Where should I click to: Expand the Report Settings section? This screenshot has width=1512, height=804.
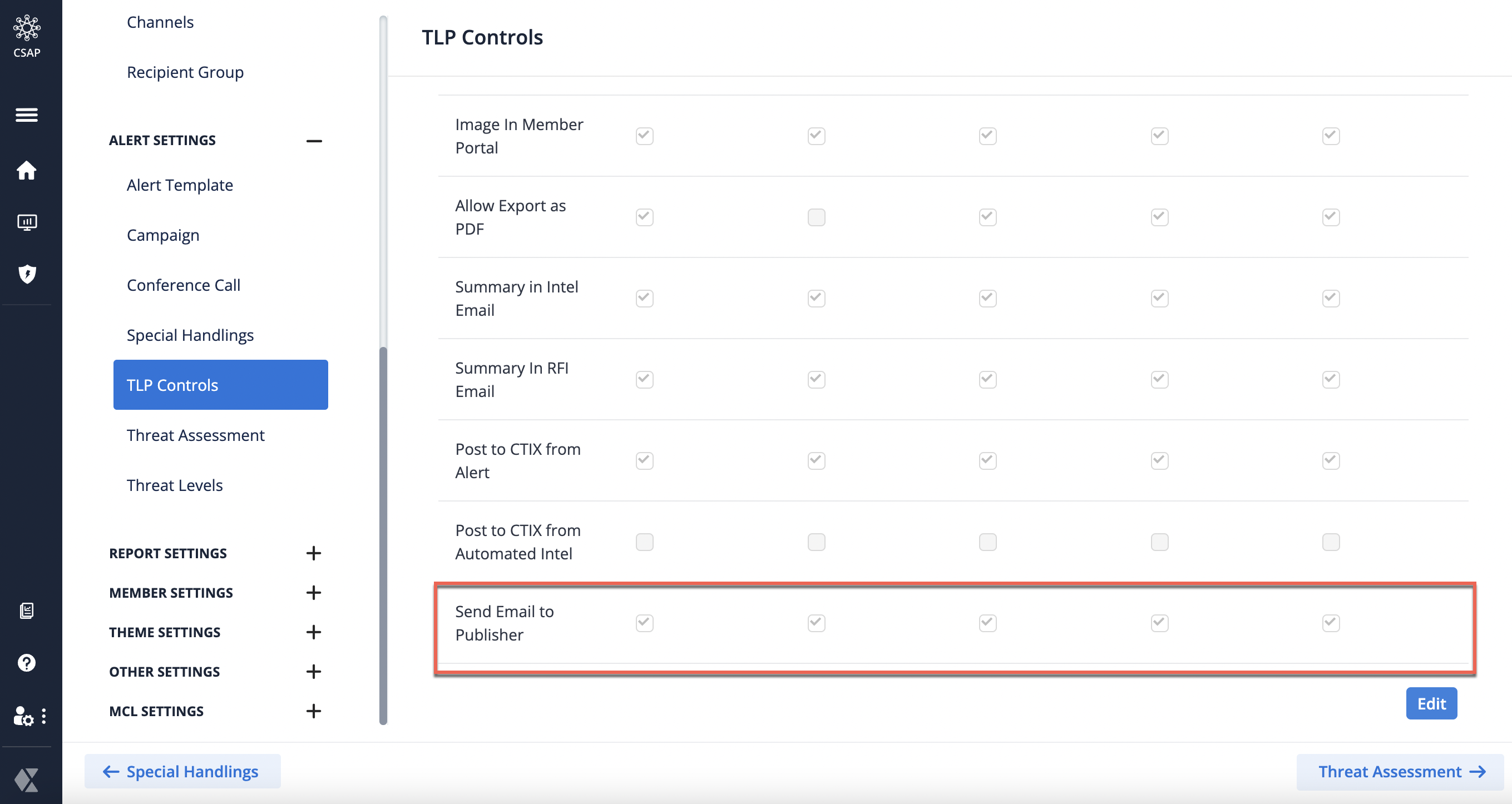coord(314,553)
